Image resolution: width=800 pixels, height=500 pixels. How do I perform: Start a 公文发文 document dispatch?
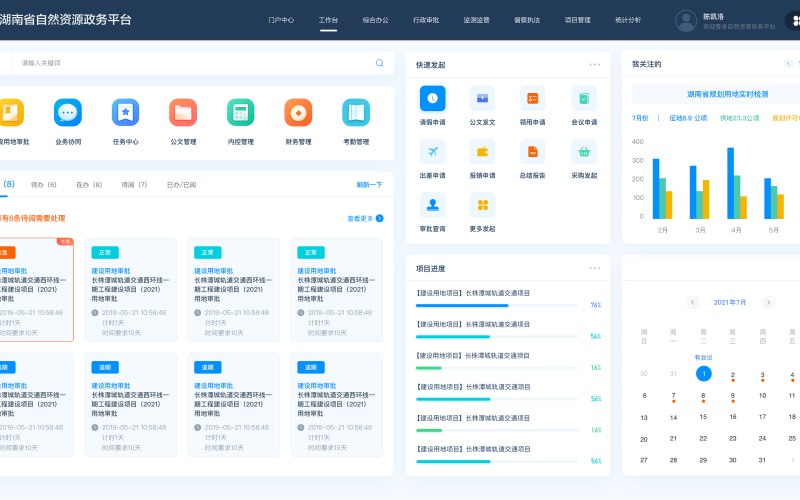click(x=482, y=98)
